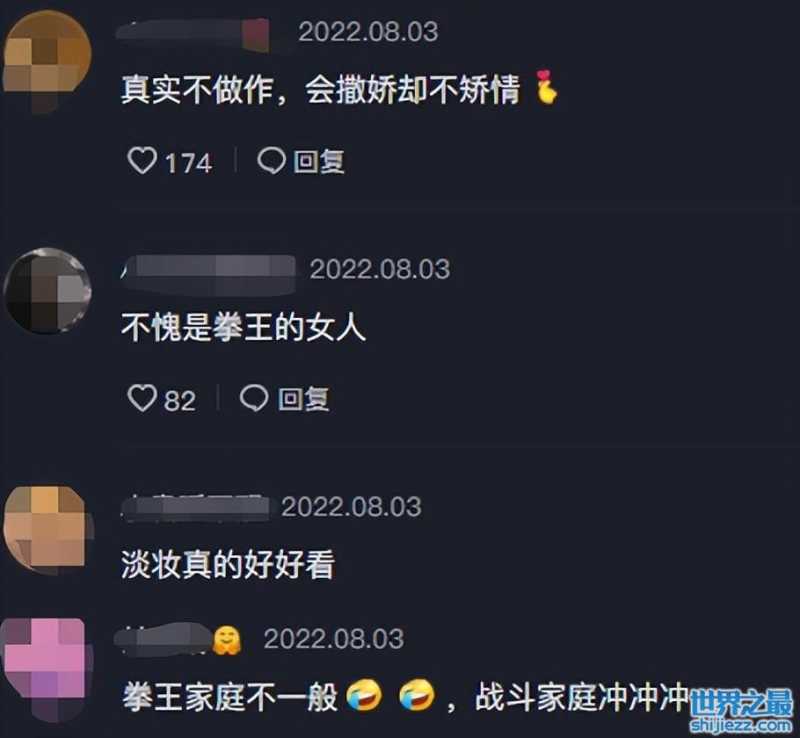Open the fourth commenter's pink avatar
The image size is (800, 738).
click(x=46, y=670)
